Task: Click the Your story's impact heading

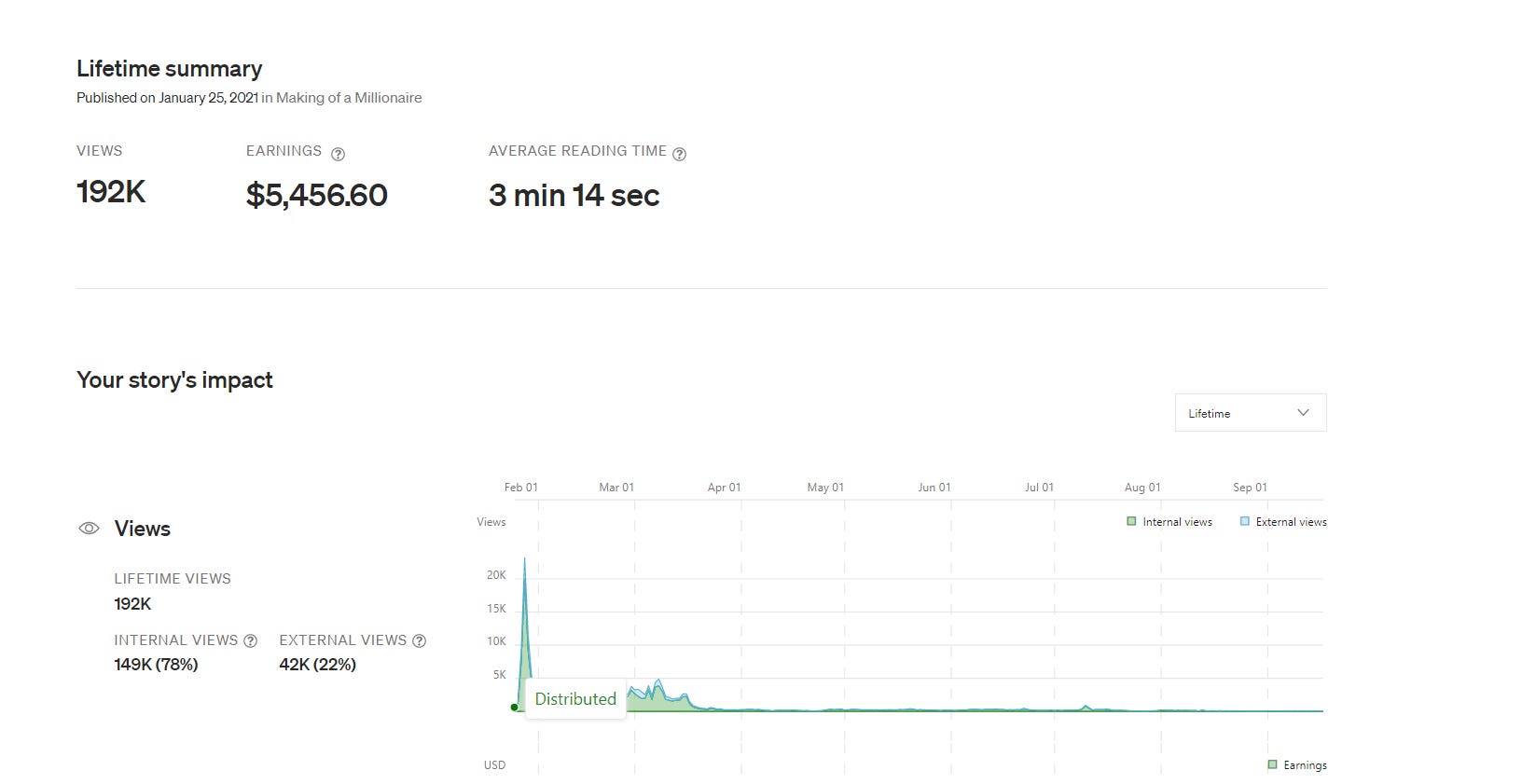Action: pos(174,380)
